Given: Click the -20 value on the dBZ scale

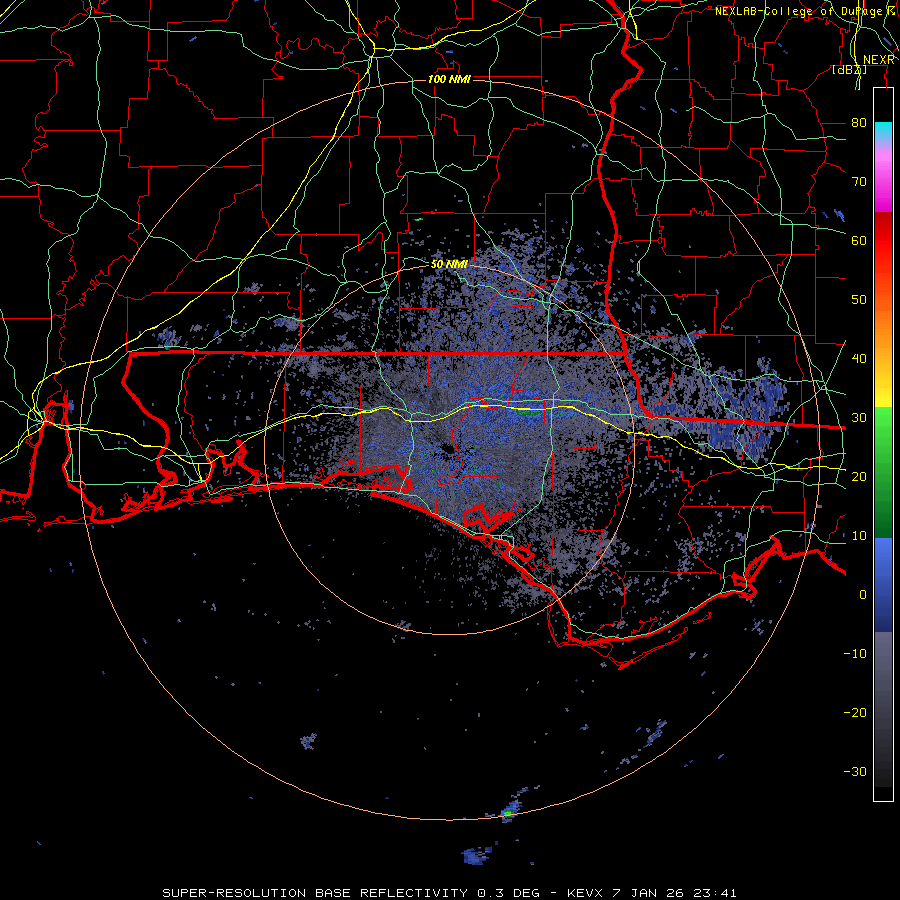Looking at the screenshot, I should pos(855,712).
